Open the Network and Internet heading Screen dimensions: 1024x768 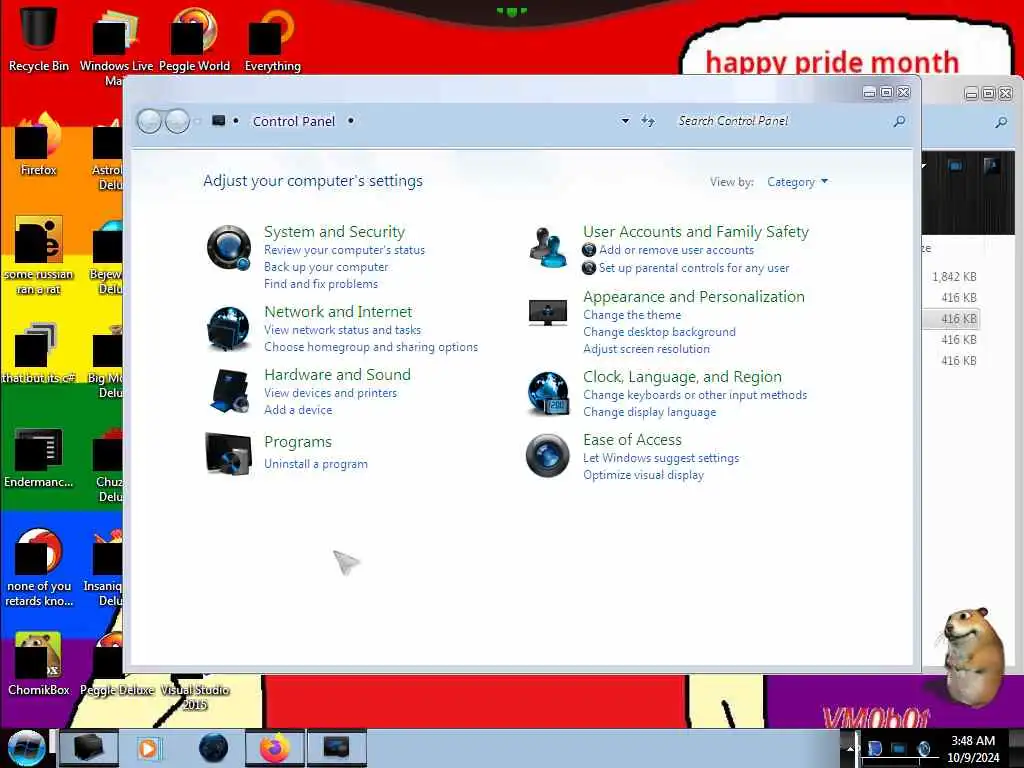338,312
